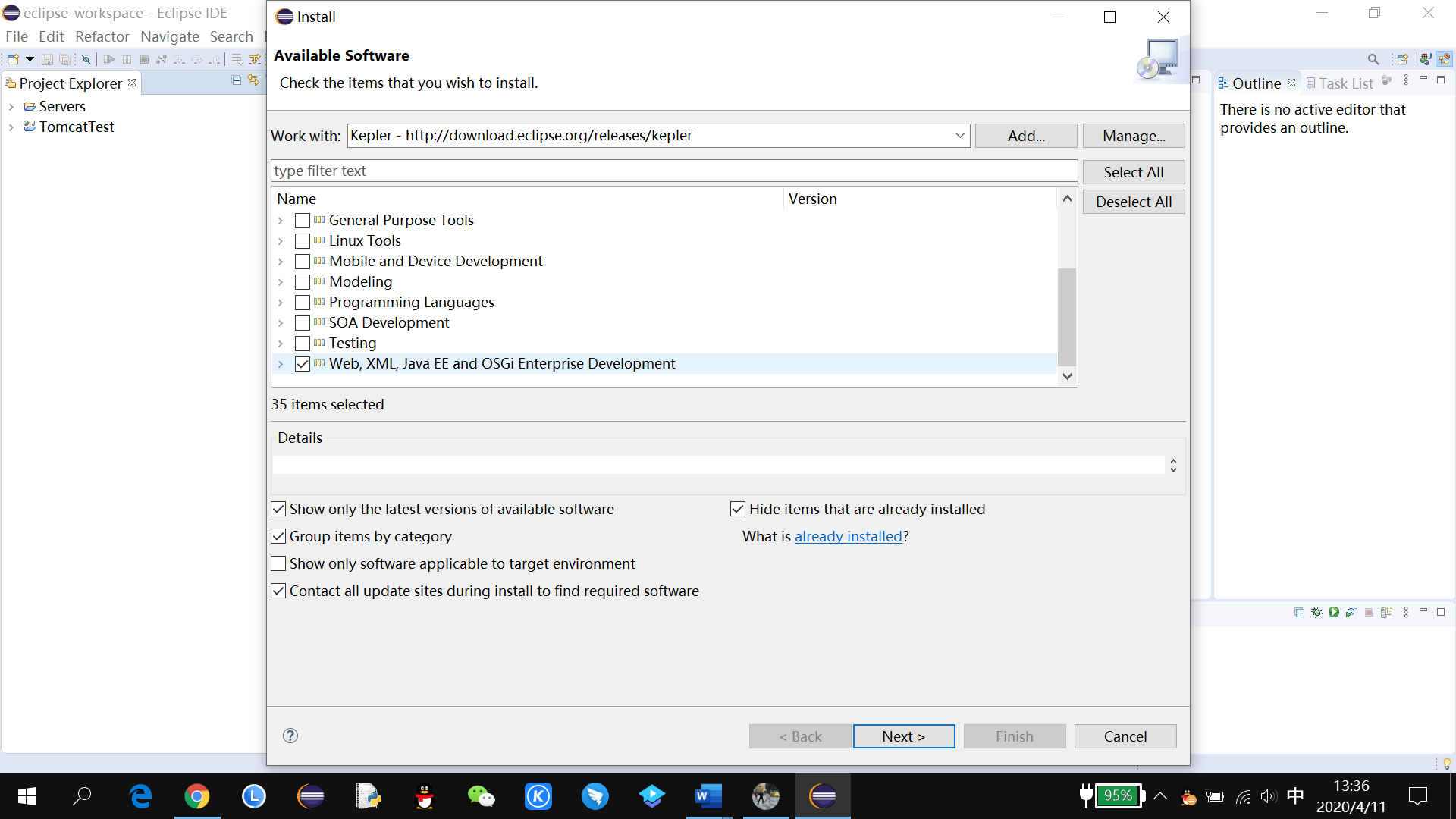Click the Next > button
The width and height of the screenshot is (1456, 819).
(x=903, y=736)
